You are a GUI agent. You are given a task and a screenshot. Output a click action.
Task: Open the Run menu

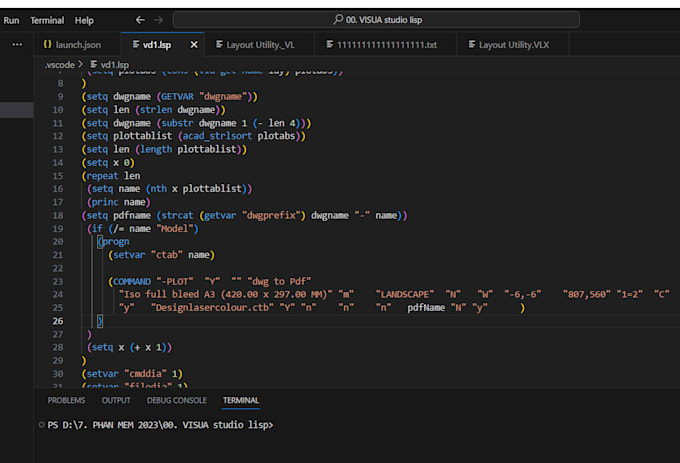[11, 20]
